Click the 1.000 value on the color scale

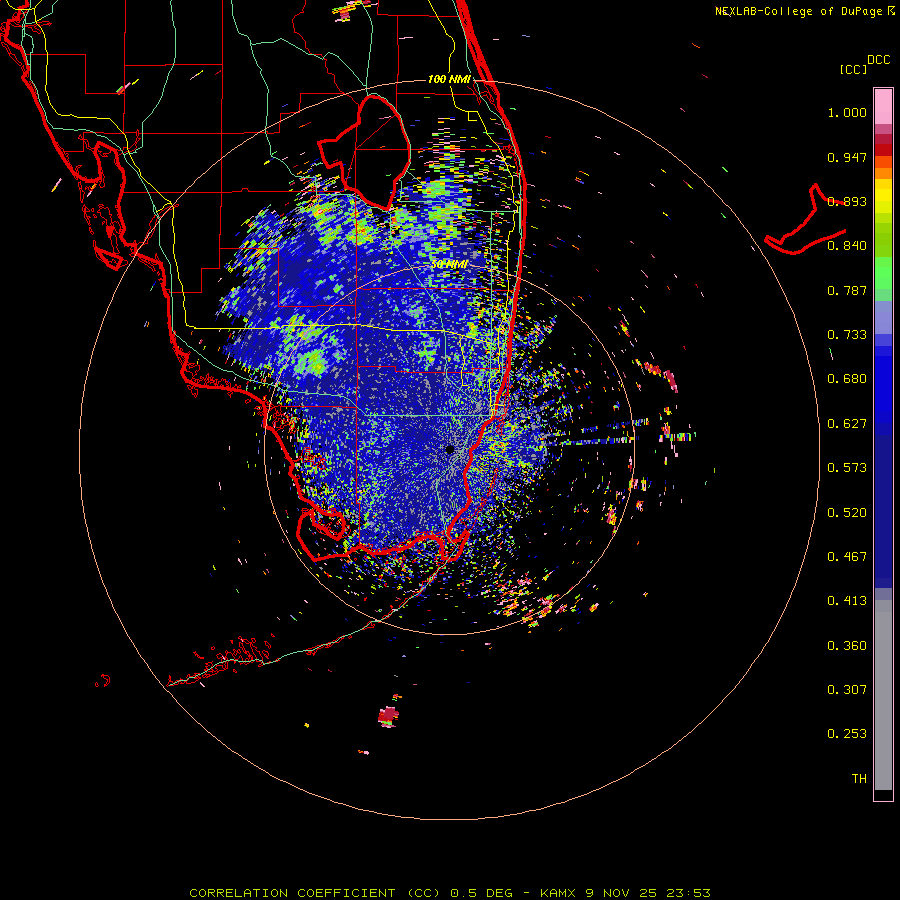pos(847,112)
